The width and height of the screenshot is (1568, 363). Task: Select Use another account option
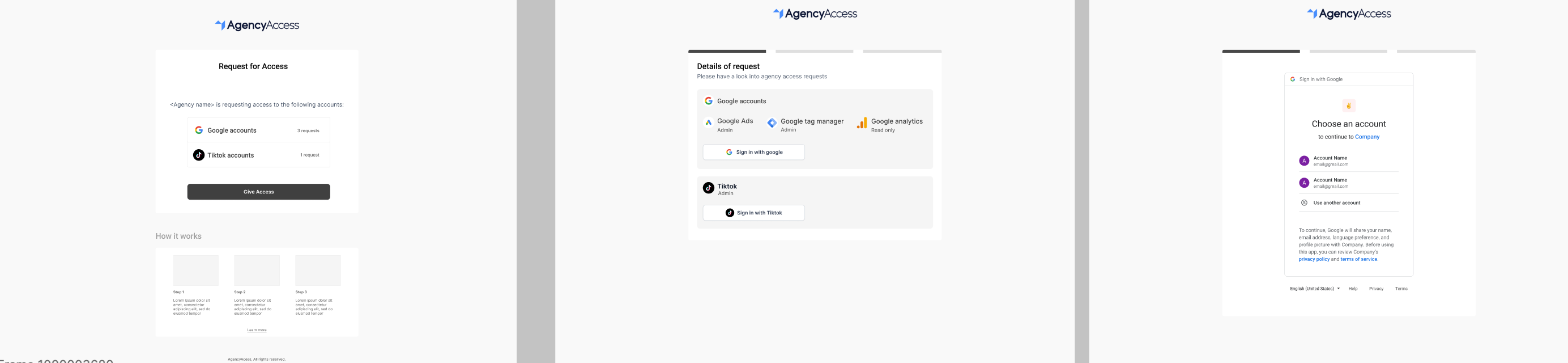click(x=1348, y=203)
